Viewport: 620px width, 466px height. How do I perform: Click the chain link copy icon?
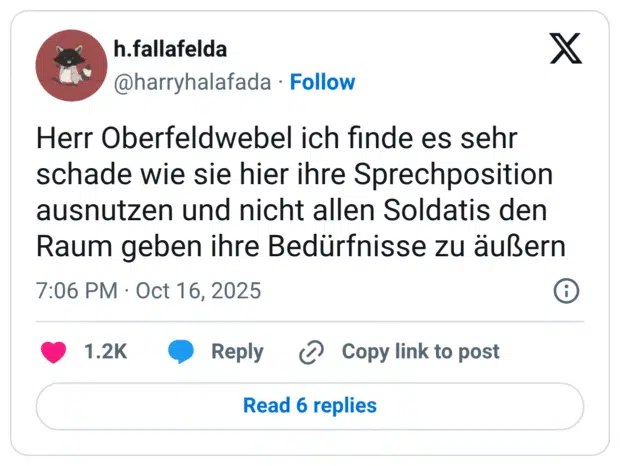pos(312,352)
